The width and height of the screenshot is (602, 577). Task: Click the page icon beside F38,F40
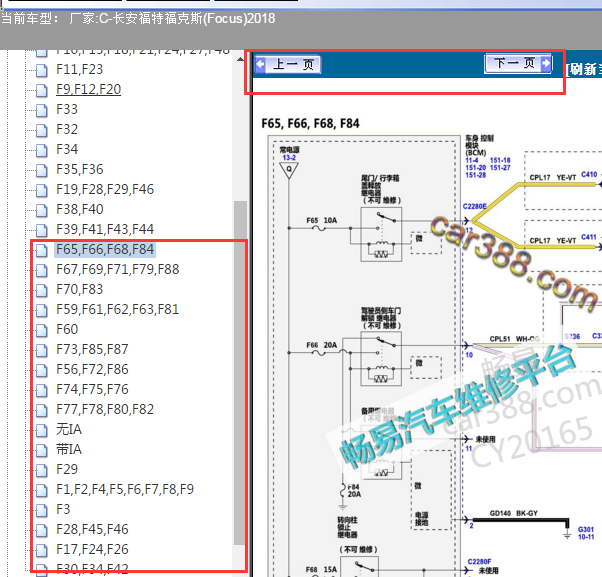[41, 210]
